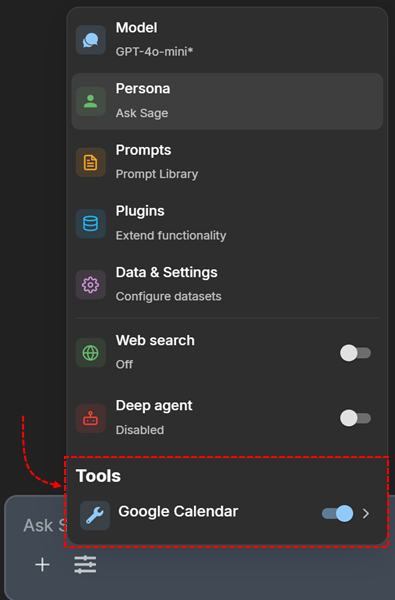This screenshot has width=395, height=600.
Task: Expand Google Calendar options with chevron arrow
Action: 366,514
